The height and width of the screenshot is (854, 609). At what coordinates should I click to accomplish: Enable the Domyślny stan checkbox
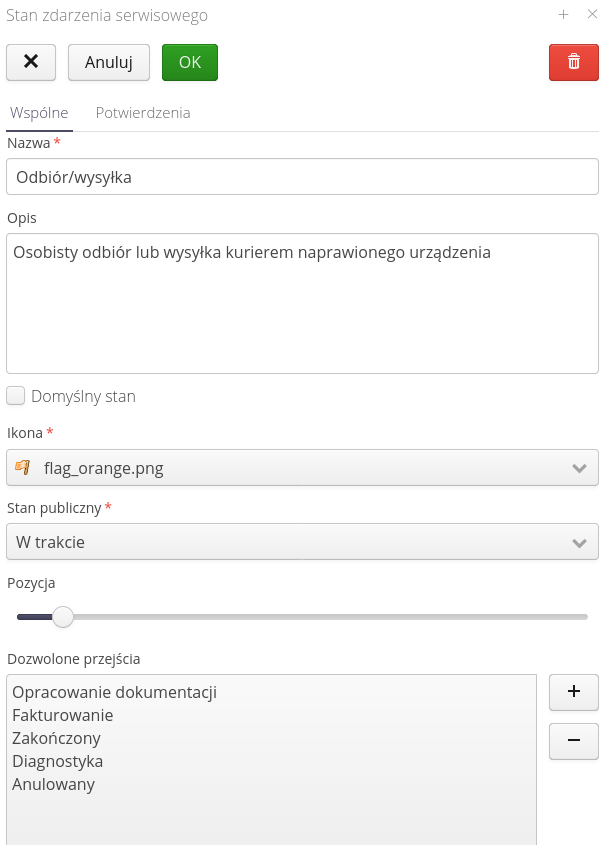[x=16, y=395]
